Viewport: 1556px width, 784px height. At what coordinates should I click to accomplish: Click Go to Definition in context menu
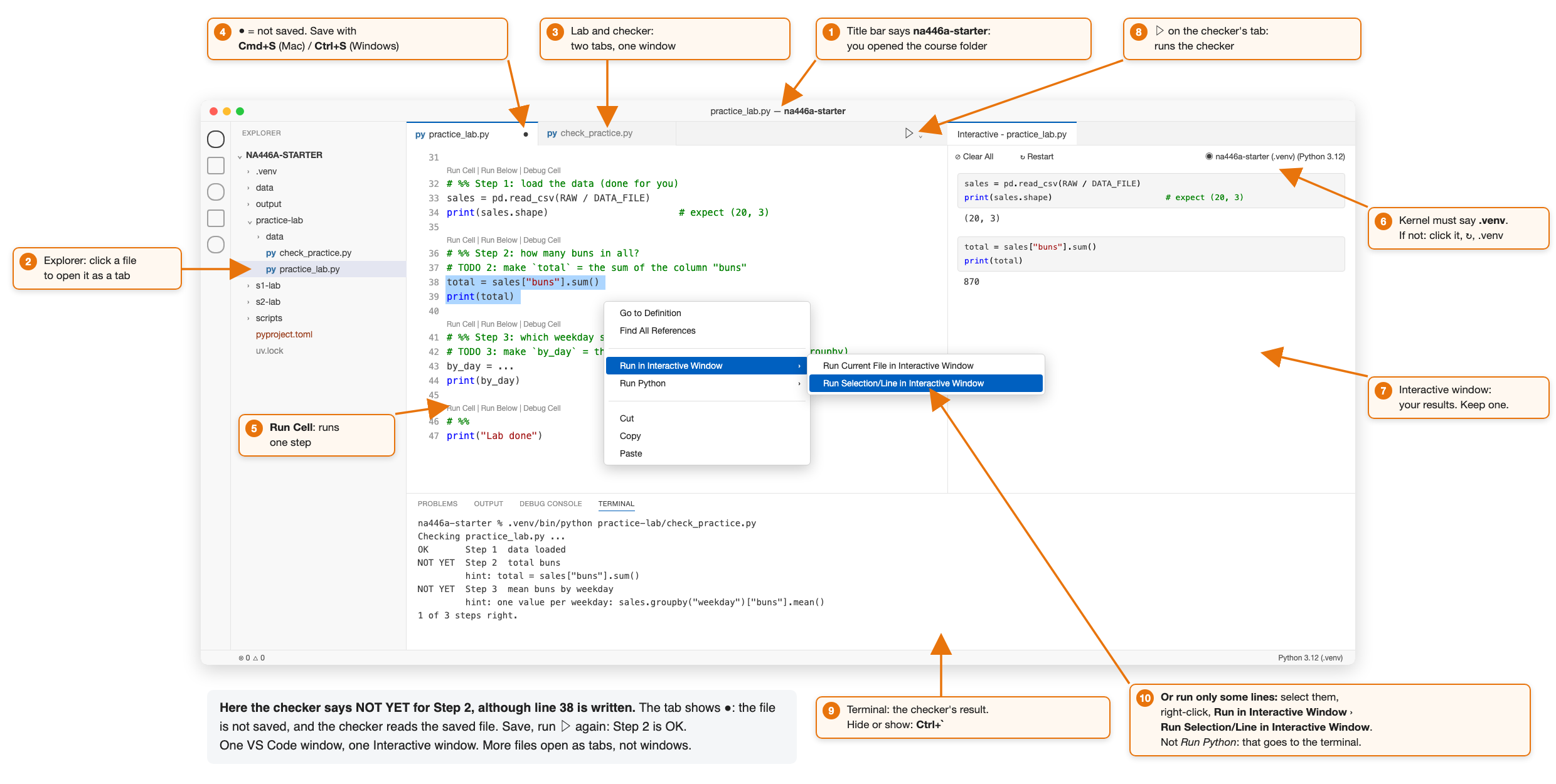pyautogui.click(x=706, y=313)
